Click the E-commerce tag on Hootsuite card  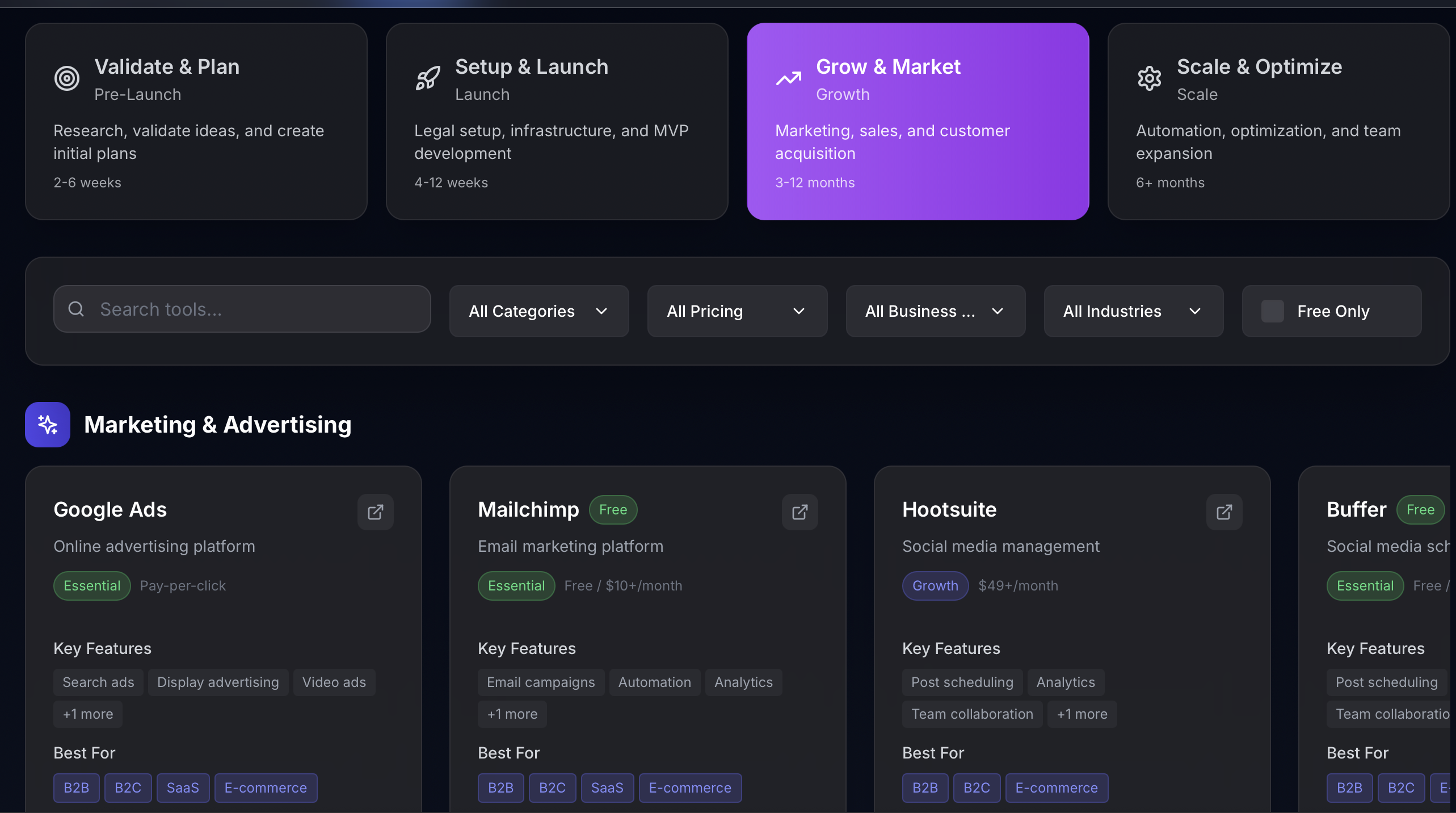click(1057, 788)
